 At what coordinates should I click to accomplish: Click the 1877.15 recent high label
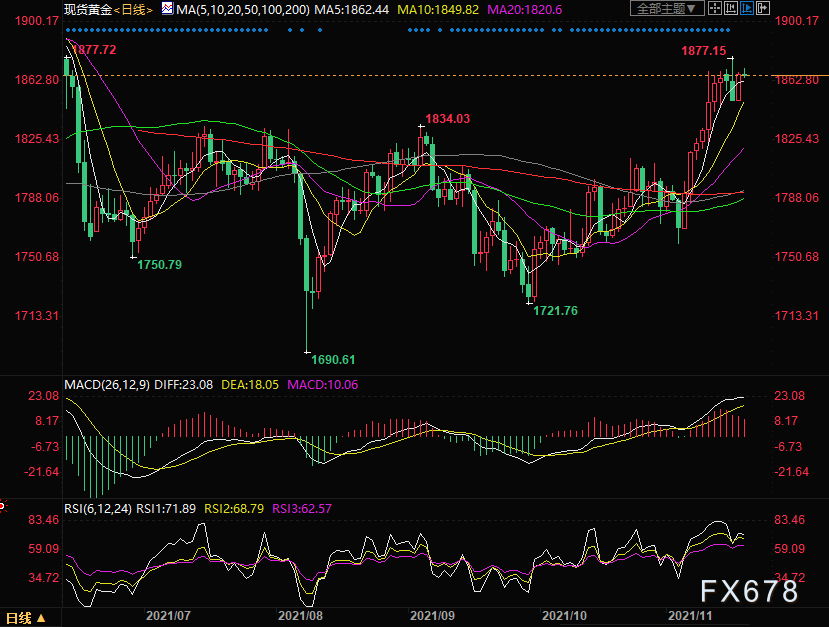tap(704, 51)
